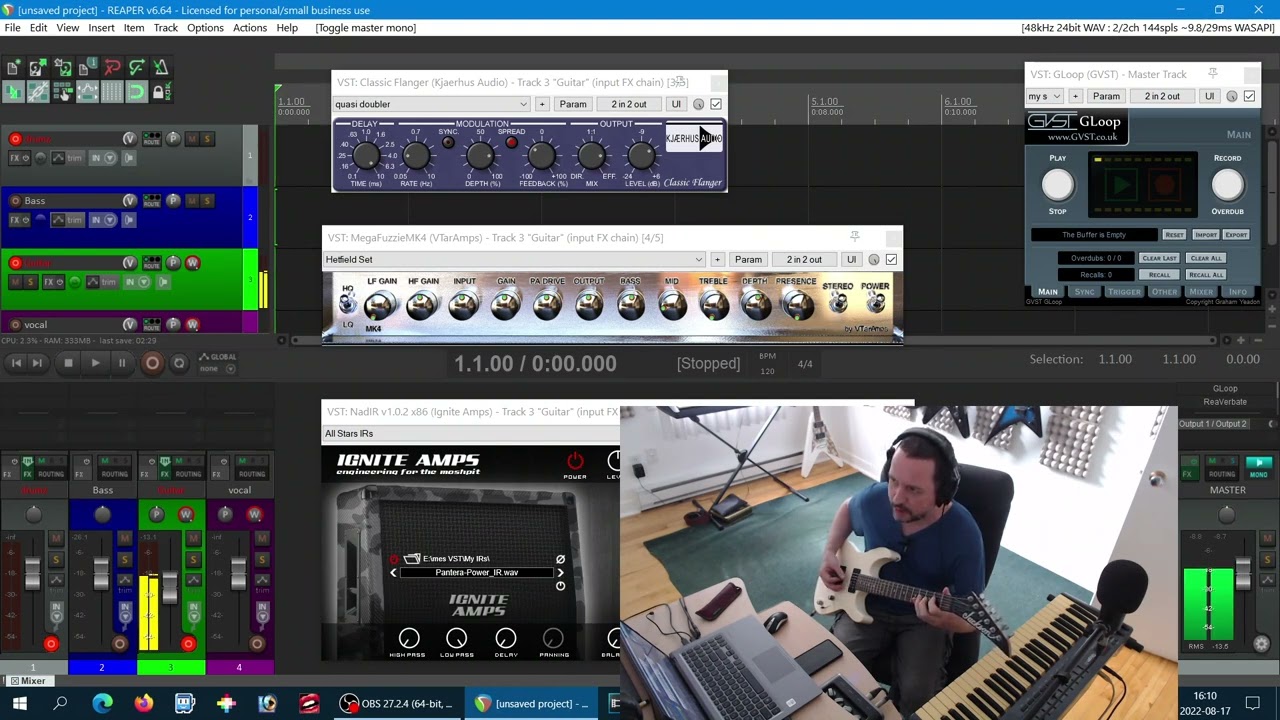Toggle Classic Flanger bypass checkbox
Screen dimensions: 1280x720
coord(715,104)
